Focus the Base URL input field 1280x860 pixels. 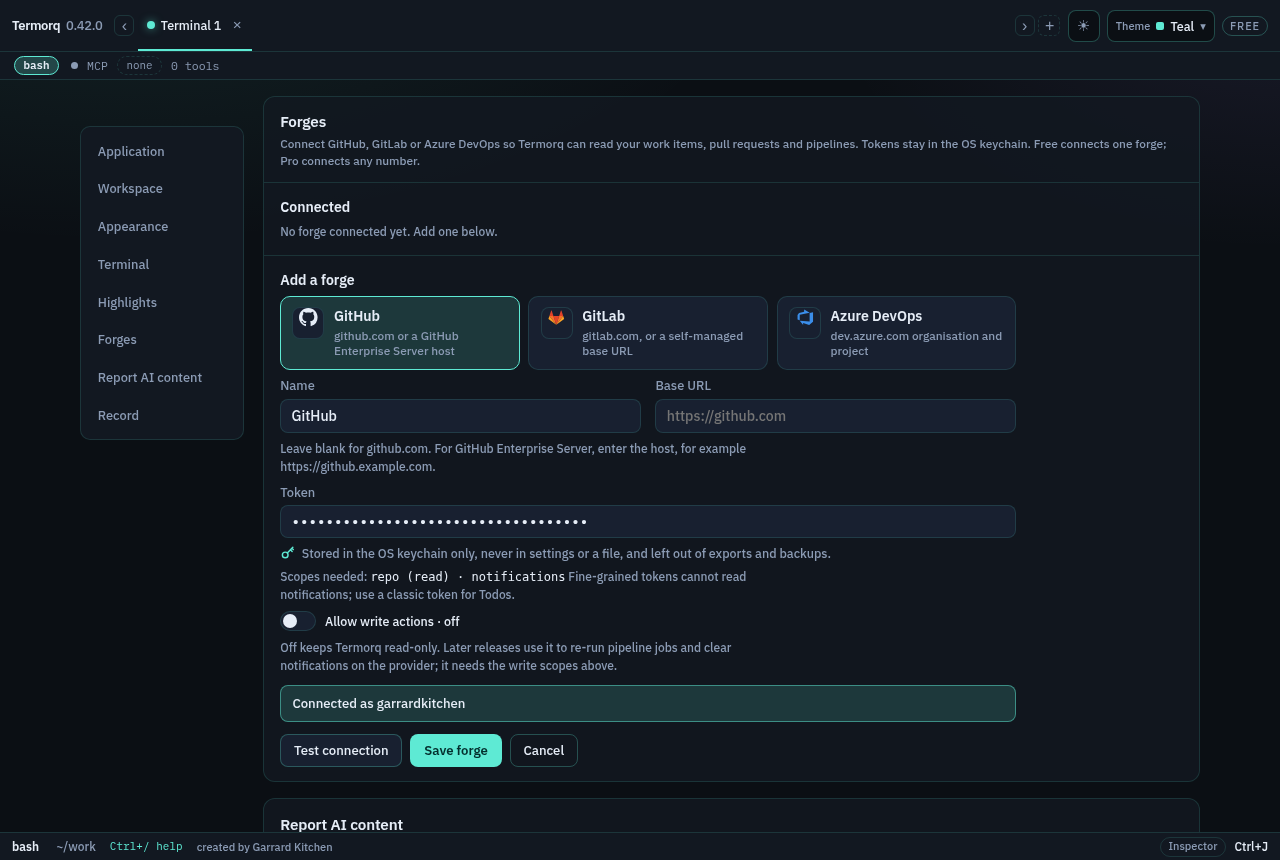tap(835, 416)
